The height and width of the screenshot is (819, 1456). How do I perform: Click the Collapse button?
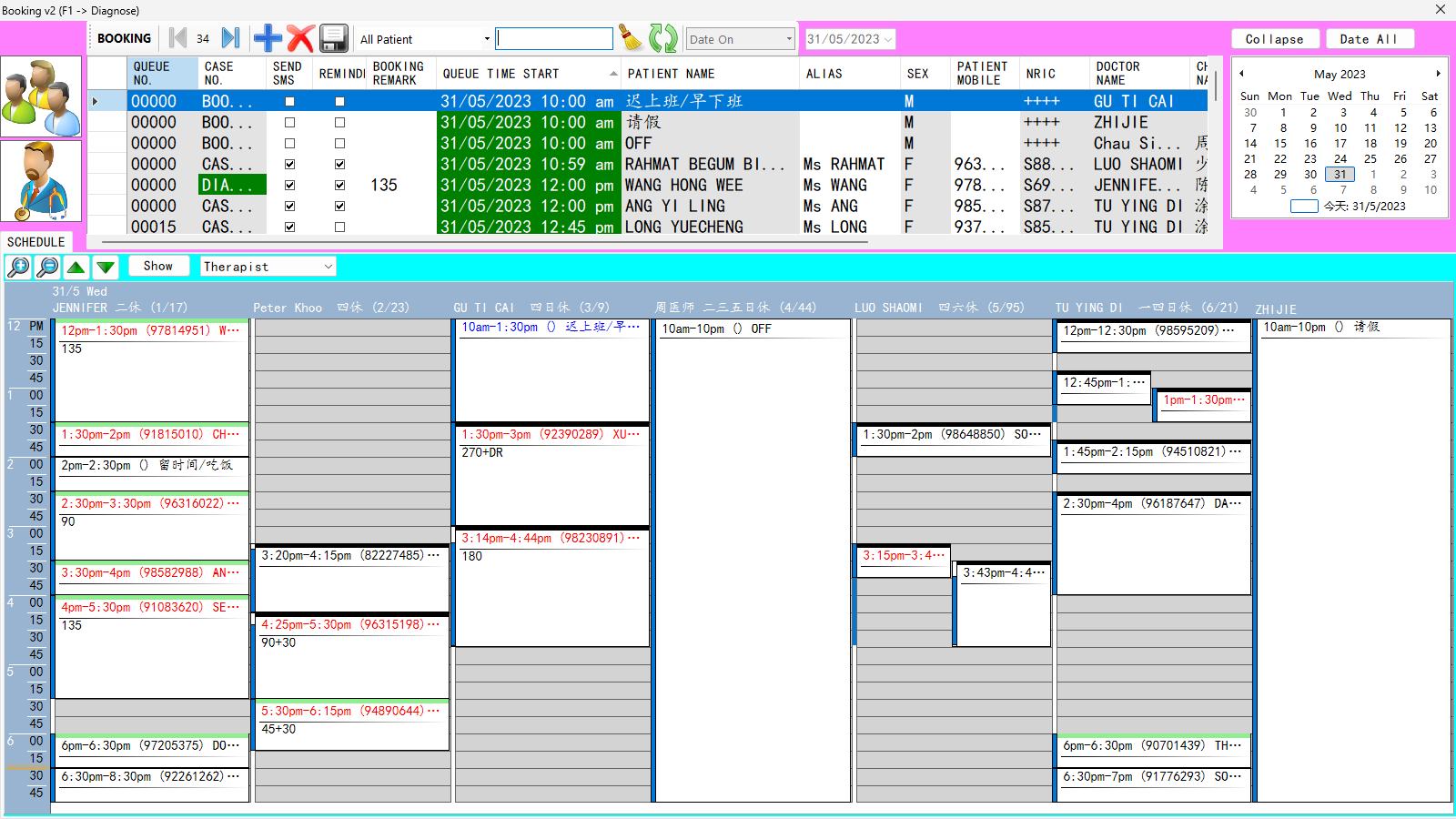pyautogui.click(x=1274, y=39)
